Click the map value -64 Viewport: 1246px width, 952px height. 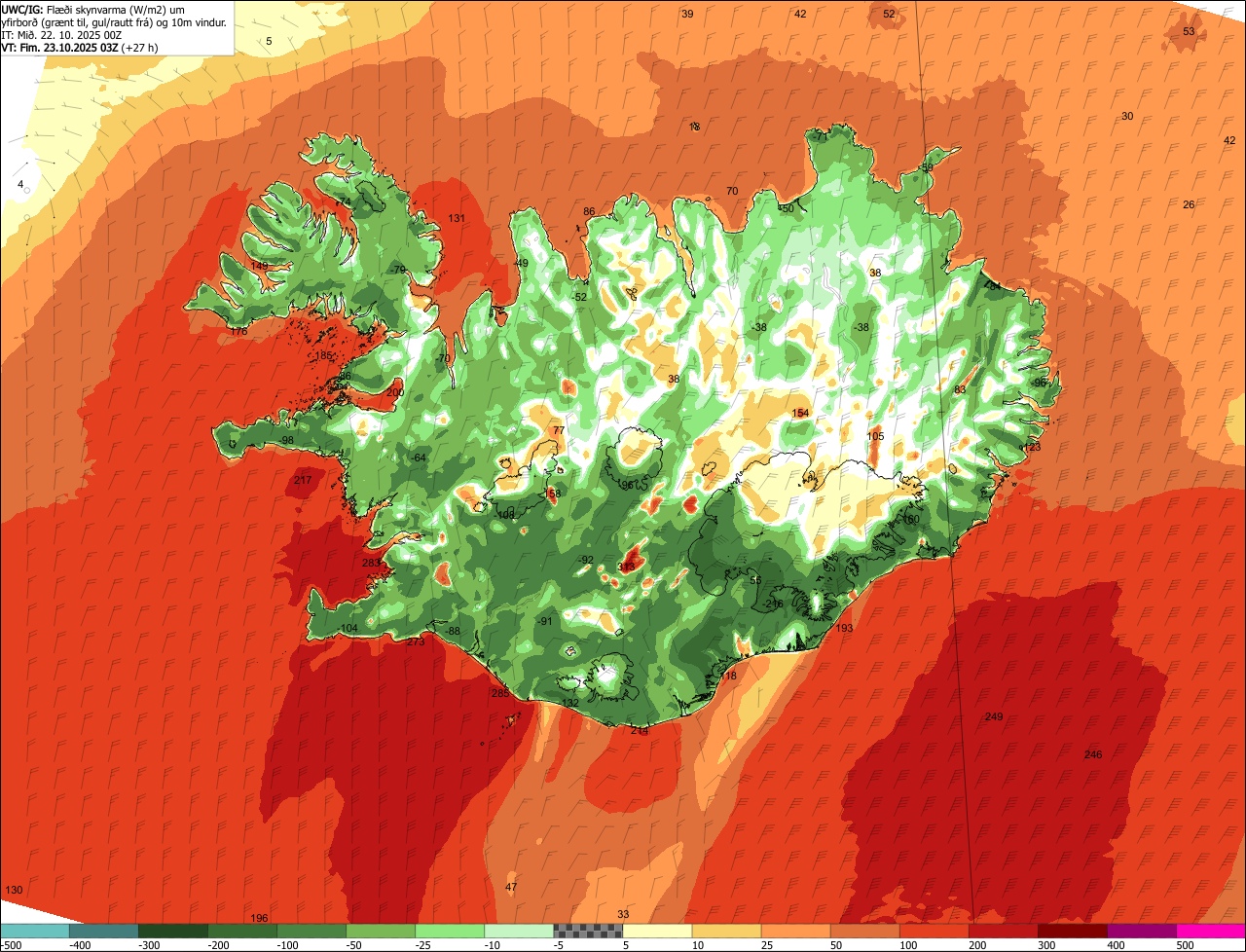coord(419,458)
